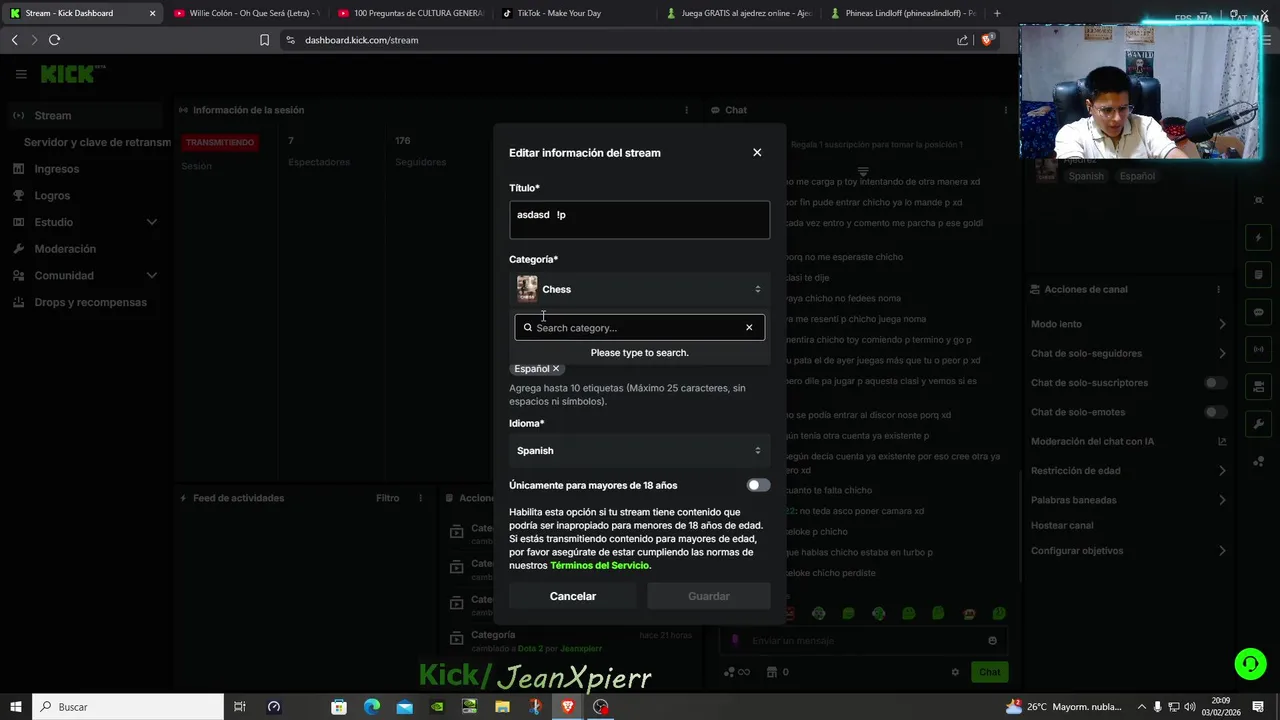Switch to Willie Colón YouTube tab
Screen dimensions: 1280x720
coord(247,13)
